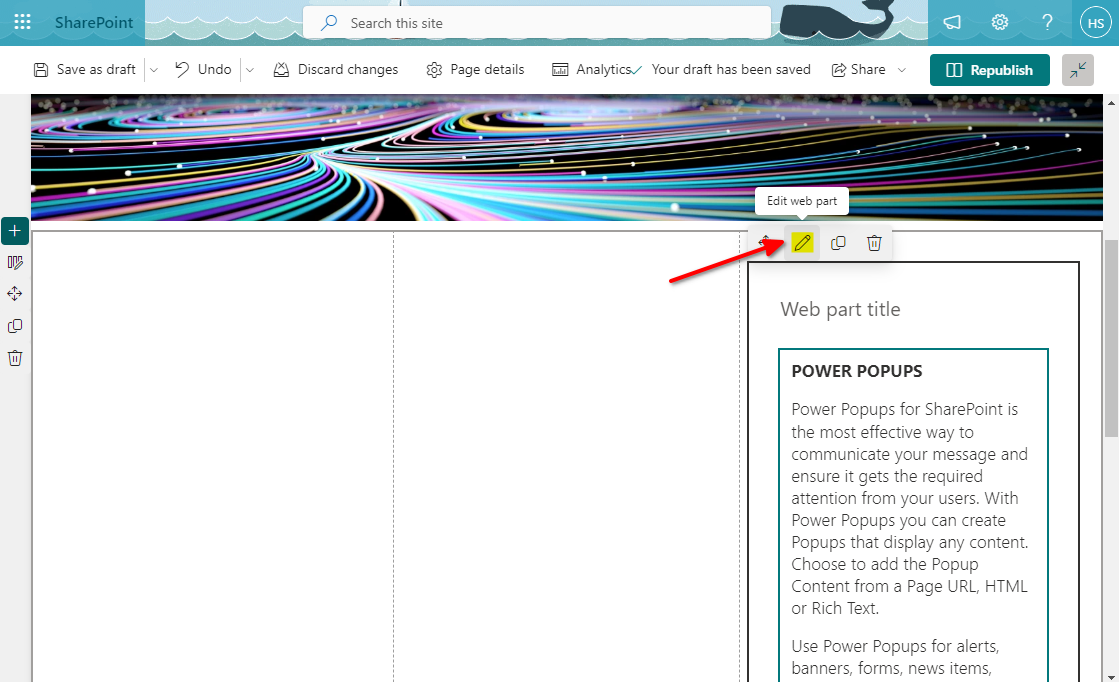1119x682 pixels.
Task: Click 'Your draft has been saved' status
Action: tap(731, 70)
